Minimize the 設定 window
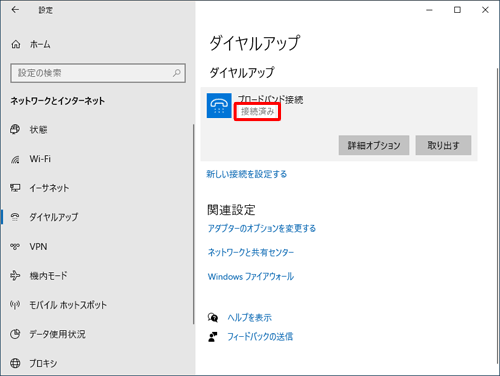 [x=429, y=10]
